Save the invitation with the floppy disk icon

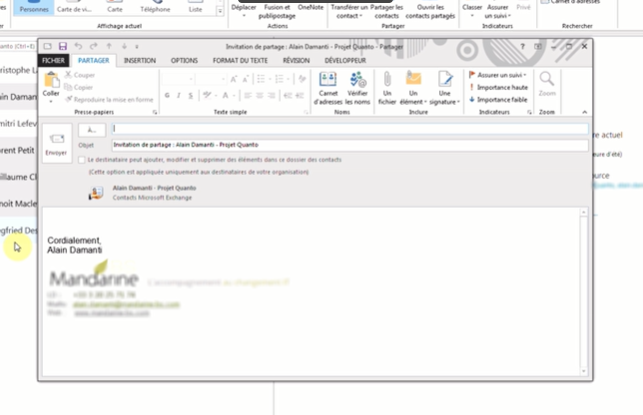[62, 46]
